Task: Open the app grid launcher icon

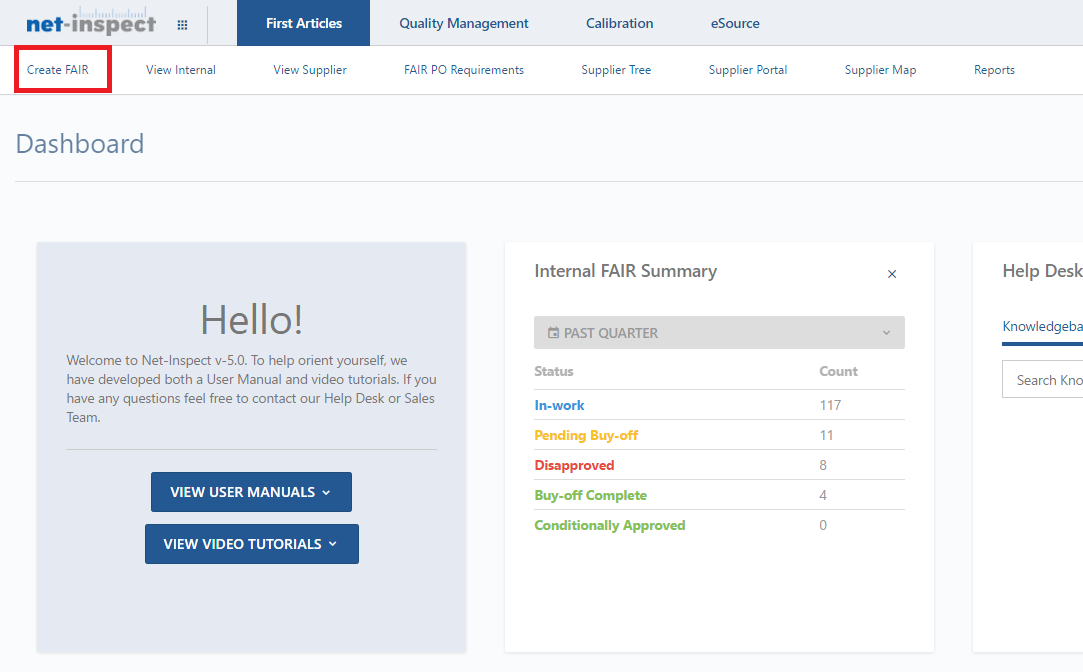Action: coord(182,25)
